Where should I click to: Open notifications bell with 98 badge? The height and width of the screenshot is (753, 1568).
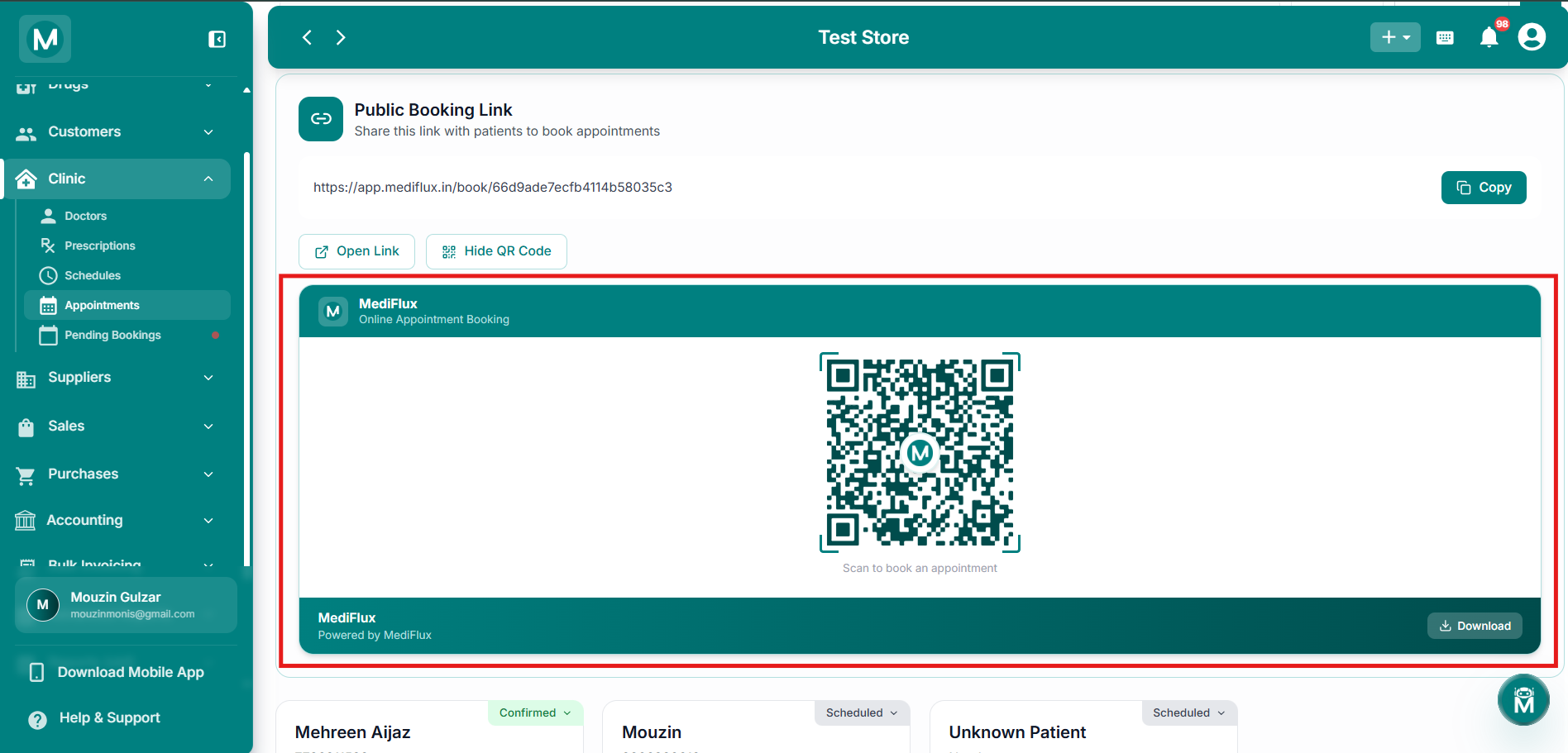click(1489, 37)
